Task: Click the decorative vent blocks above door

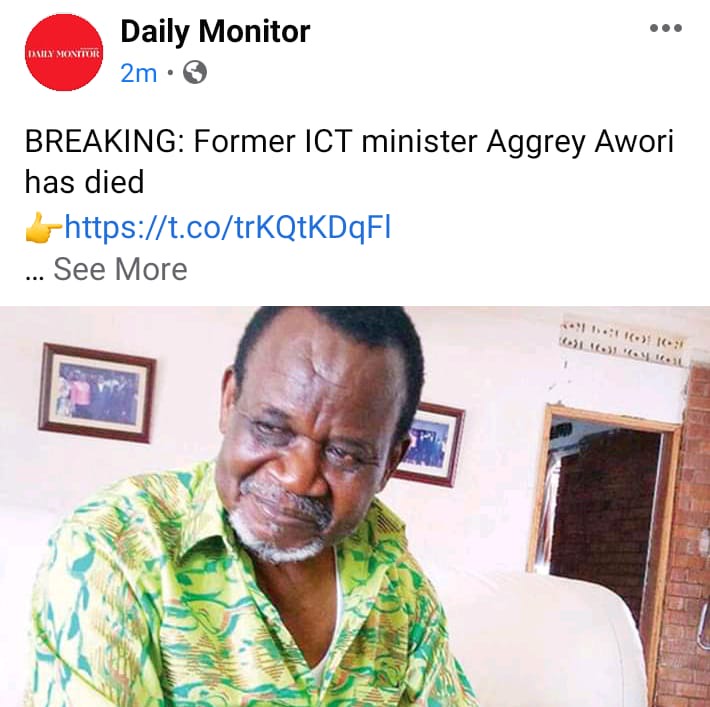Action: point(625,344)
